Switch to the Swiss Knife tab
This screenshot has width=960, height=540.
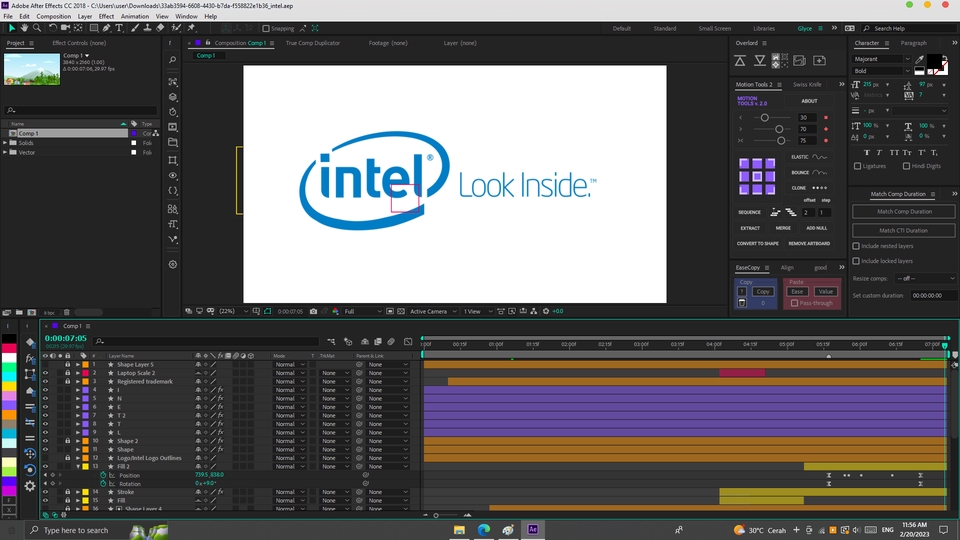(807, 84)
